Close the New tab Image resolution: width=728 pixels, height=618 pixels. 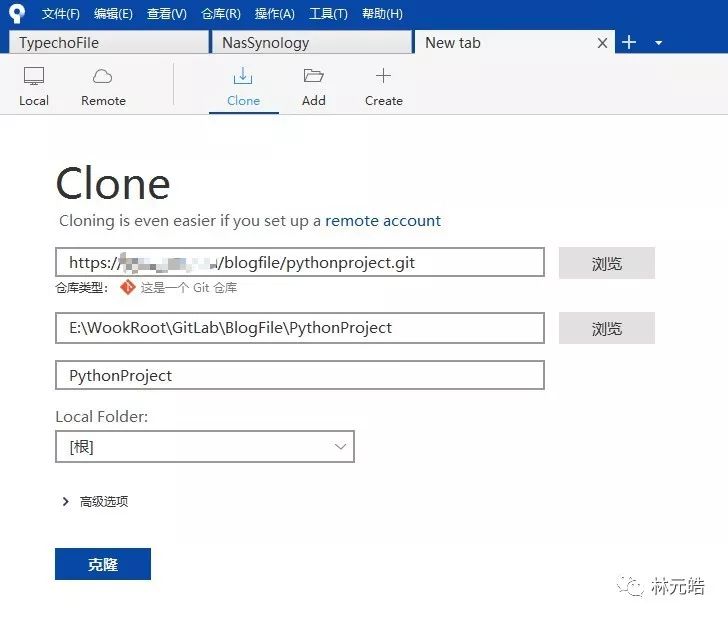tap(602, 43)
